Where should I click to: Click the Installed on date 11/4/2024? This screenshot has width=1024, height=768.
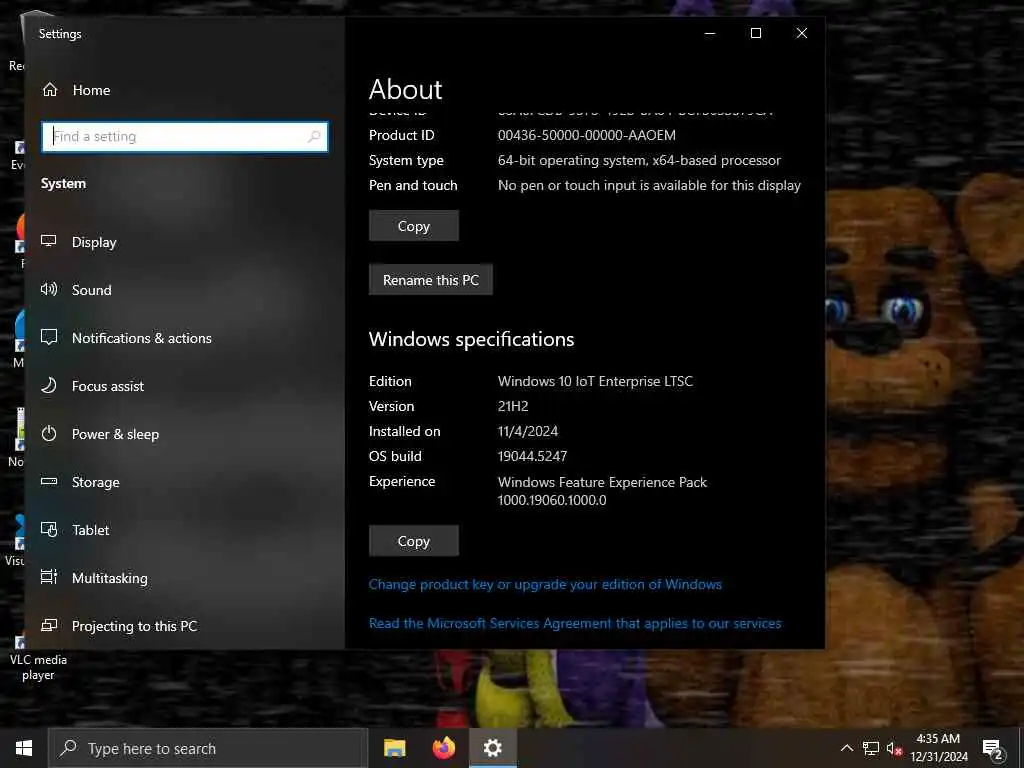528,432
